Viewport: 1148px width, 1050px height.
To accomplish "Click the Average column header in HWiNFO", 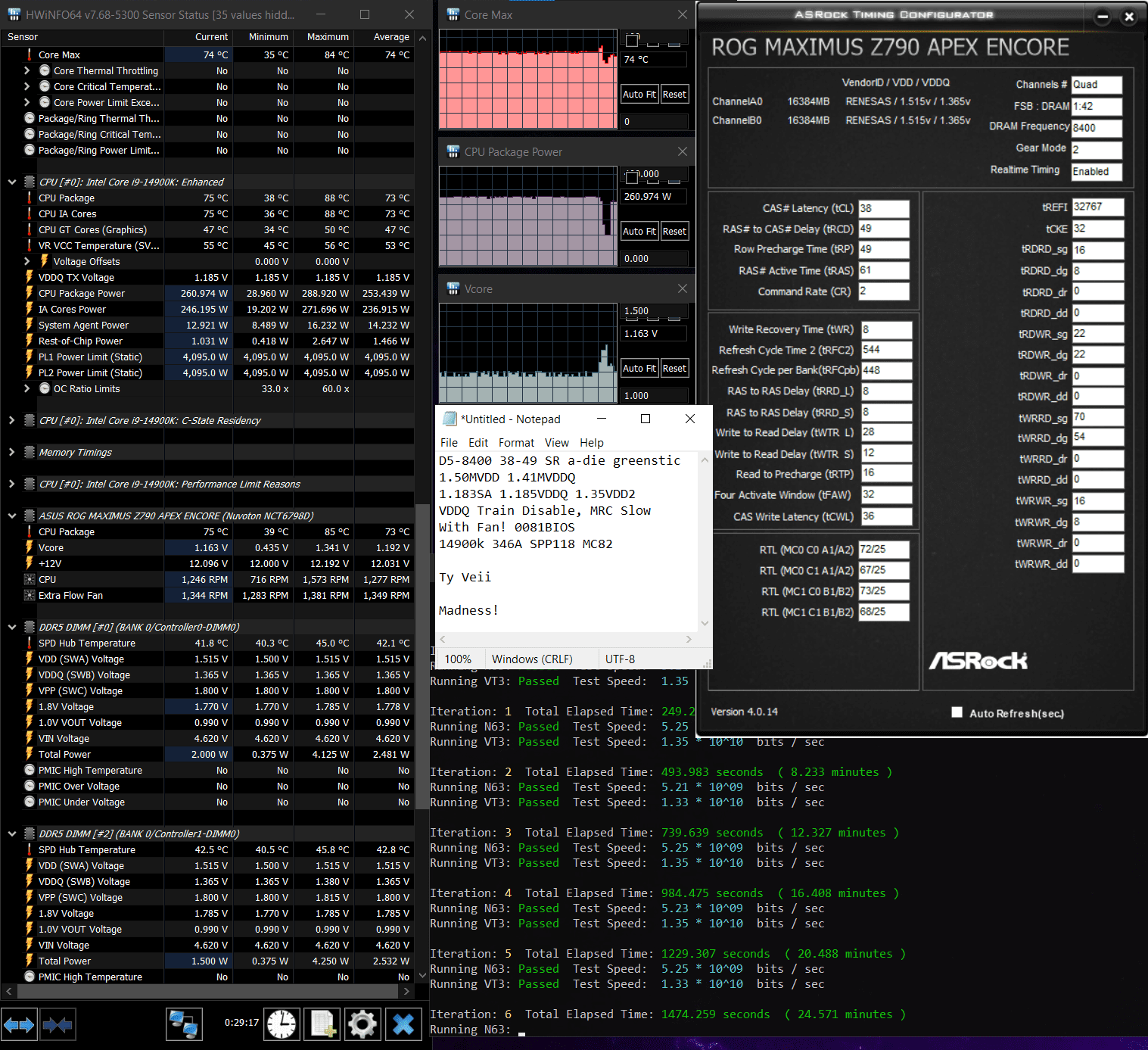I will tap(384, 36).
